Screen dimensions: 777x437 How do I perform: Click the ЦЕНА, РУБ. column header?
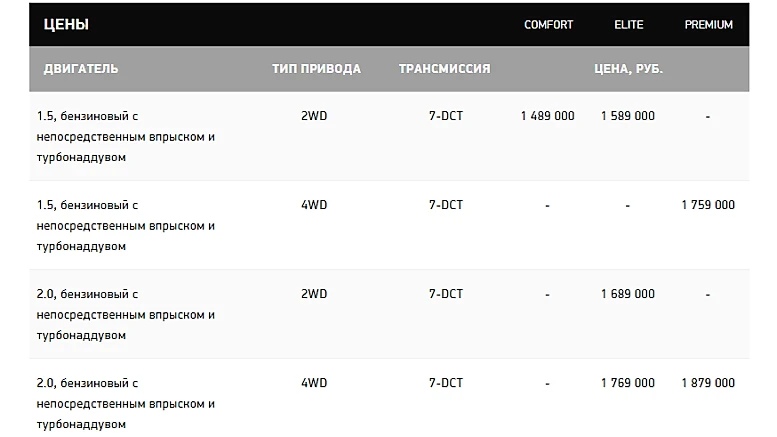coord(628,69)
